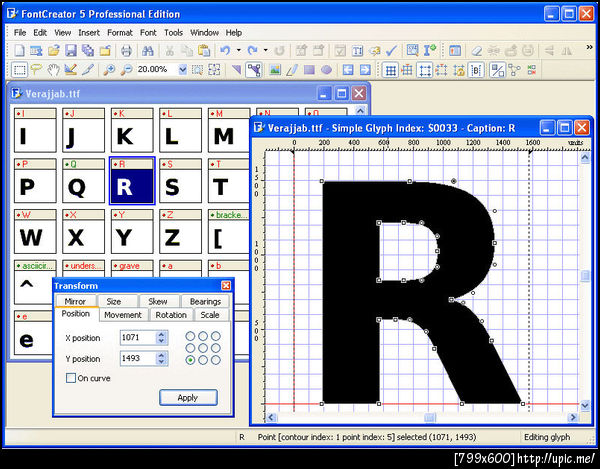Screen dimensions: 600x469
Task: Zoom in with the magnifier plus icon
Action: point(109,70)
